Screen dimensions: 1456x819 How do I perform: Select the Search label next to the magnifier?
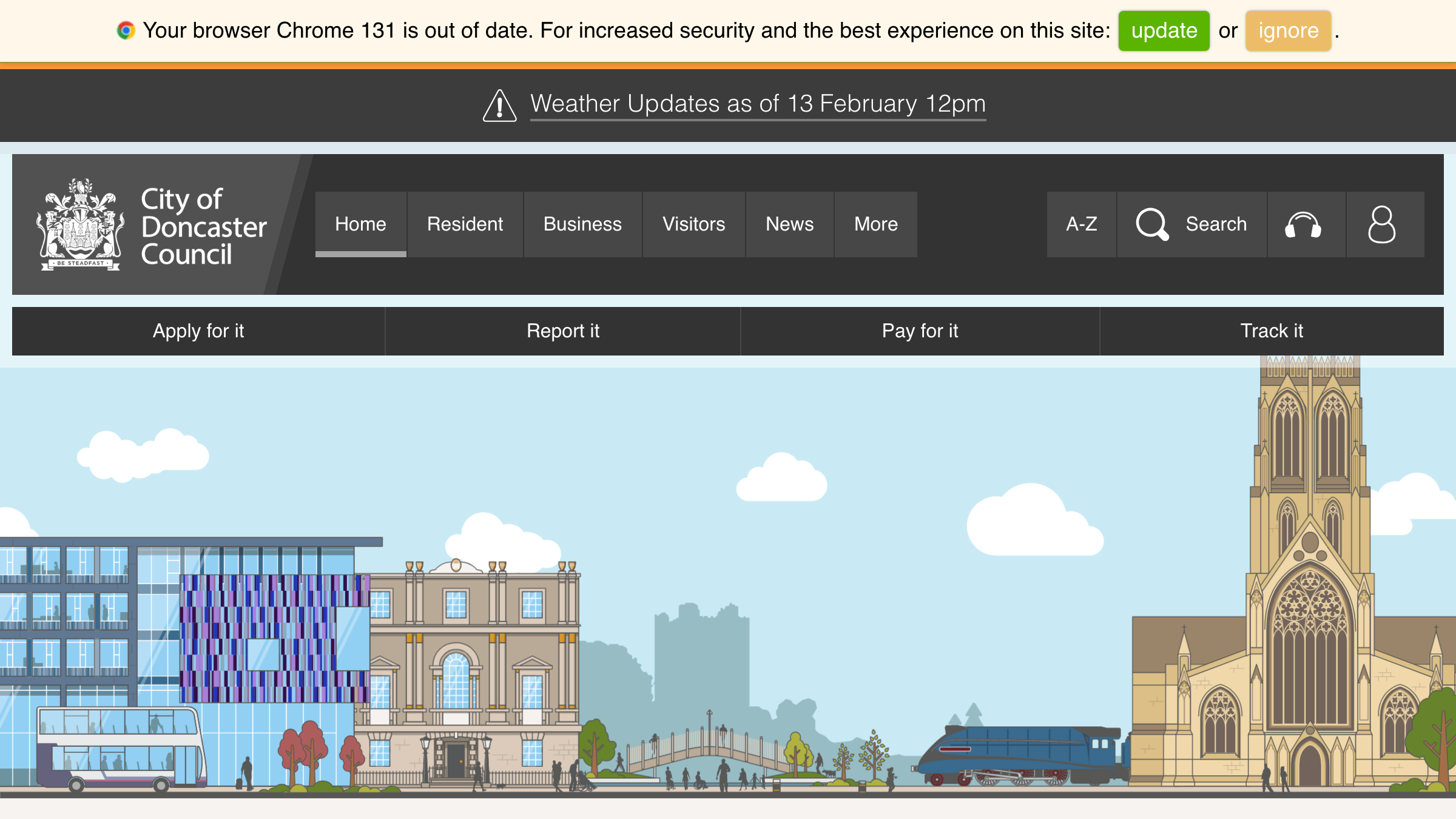[x=1215, y=224]
